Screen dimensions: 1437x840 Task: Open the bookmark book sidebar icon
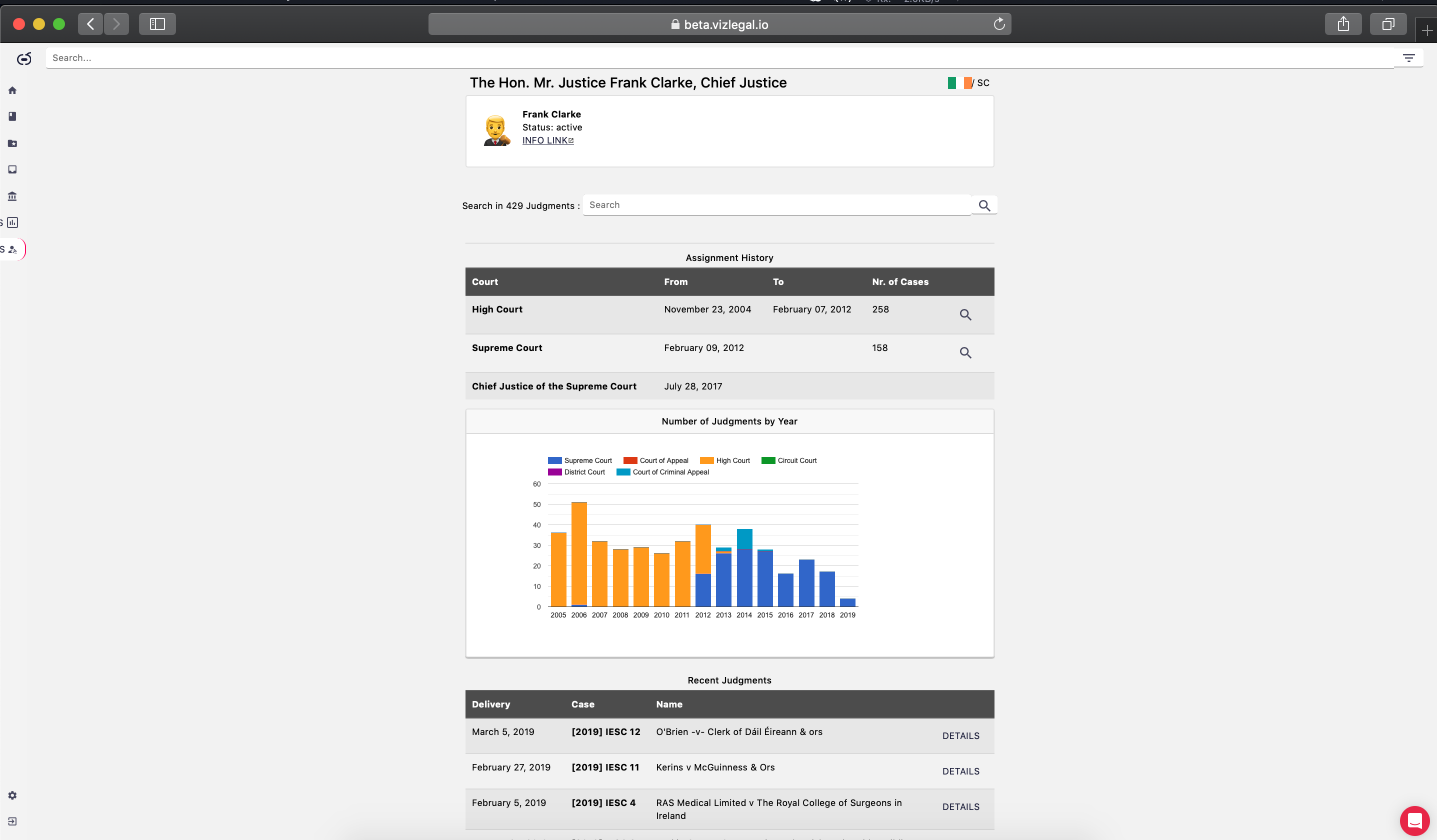click(x=12, y=116)
